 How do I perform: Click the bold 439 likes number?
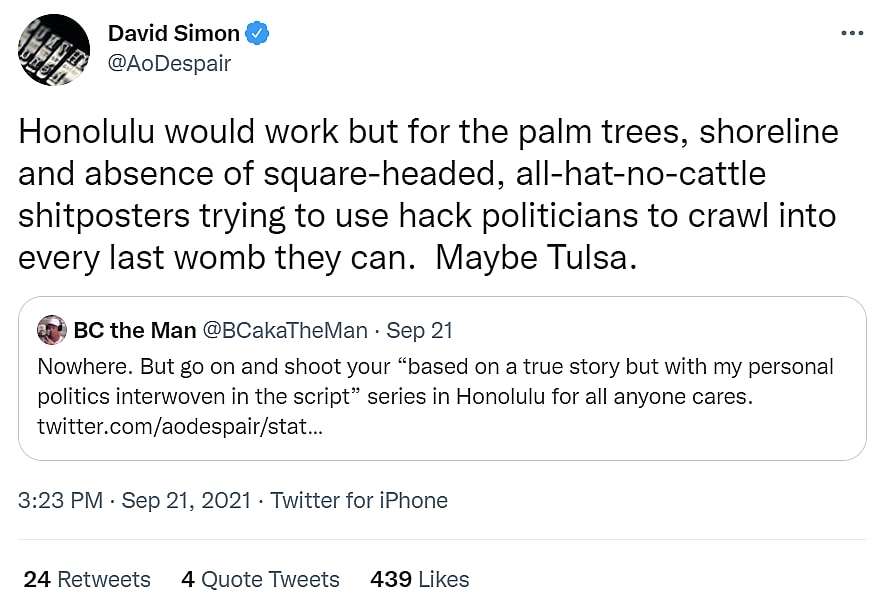point(392,579)
